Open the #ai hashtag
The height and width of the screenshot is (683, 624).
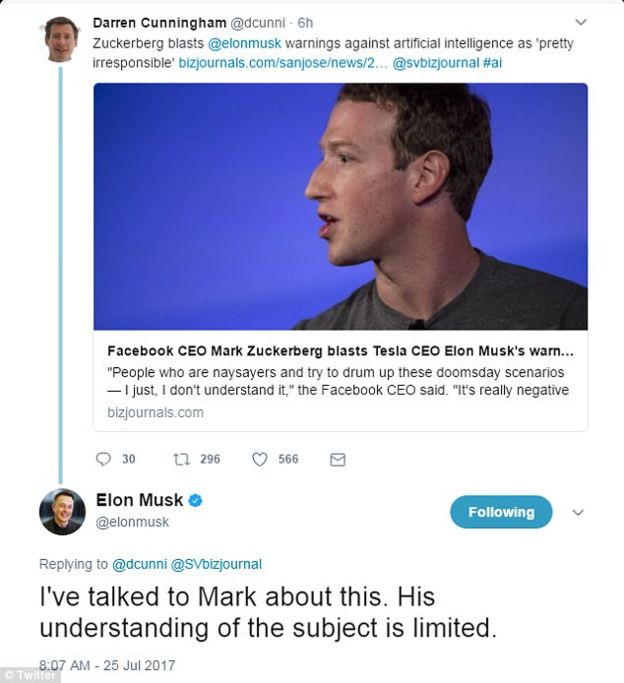pos(492,63)
